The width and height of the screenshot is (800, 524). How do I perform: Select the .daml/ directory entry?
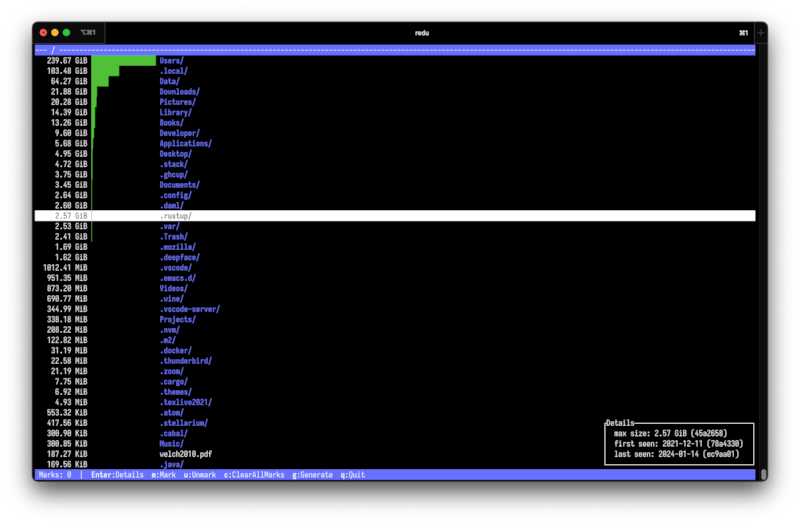[171, 206]
